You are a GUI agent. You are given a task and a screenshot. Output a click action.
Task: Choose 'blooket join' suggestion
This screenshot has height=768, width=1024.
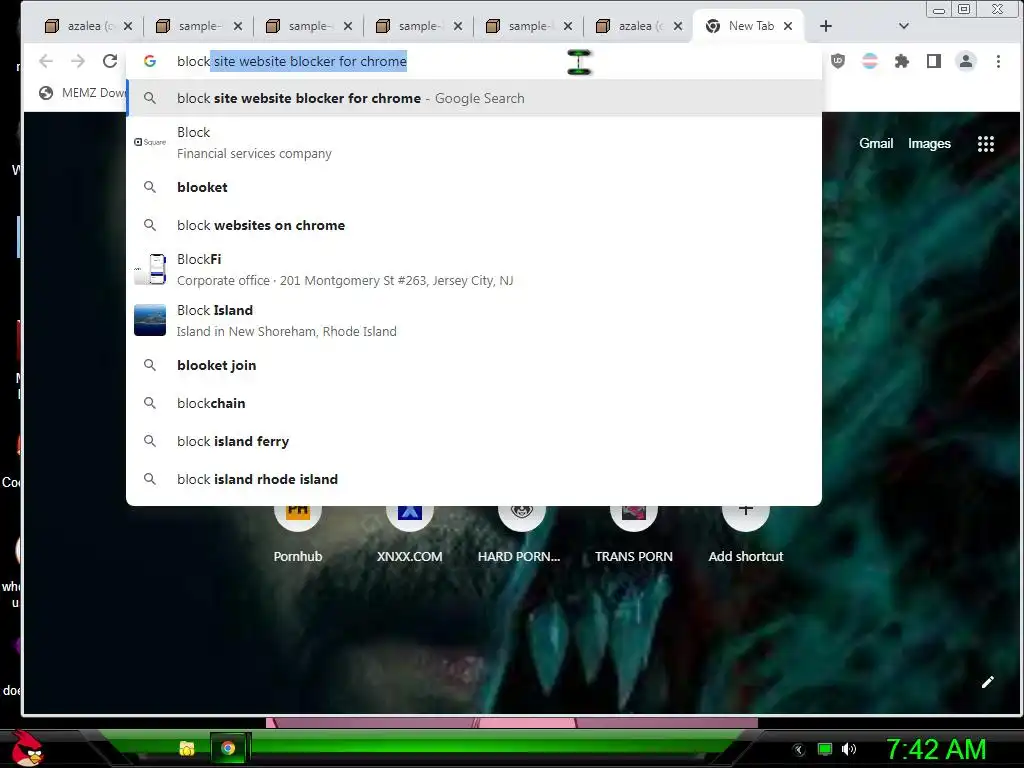(474, 366)
